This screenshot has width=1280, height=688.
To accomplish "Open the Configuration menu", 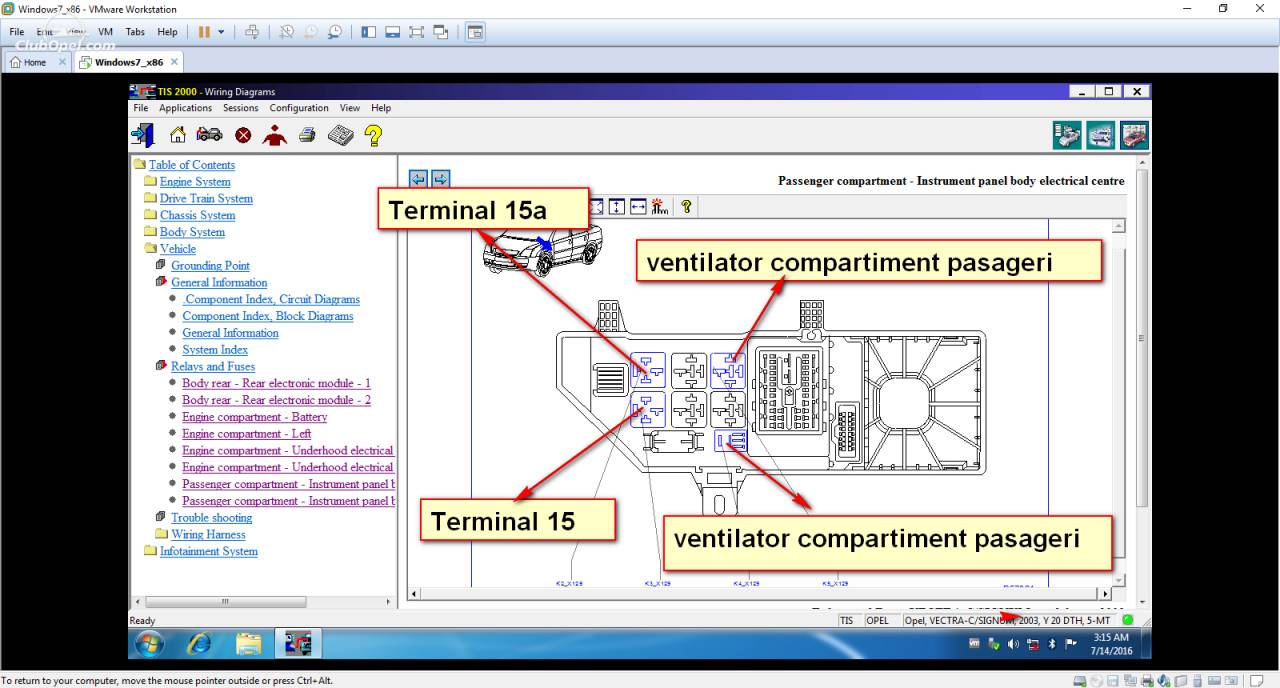I will 299,108.
